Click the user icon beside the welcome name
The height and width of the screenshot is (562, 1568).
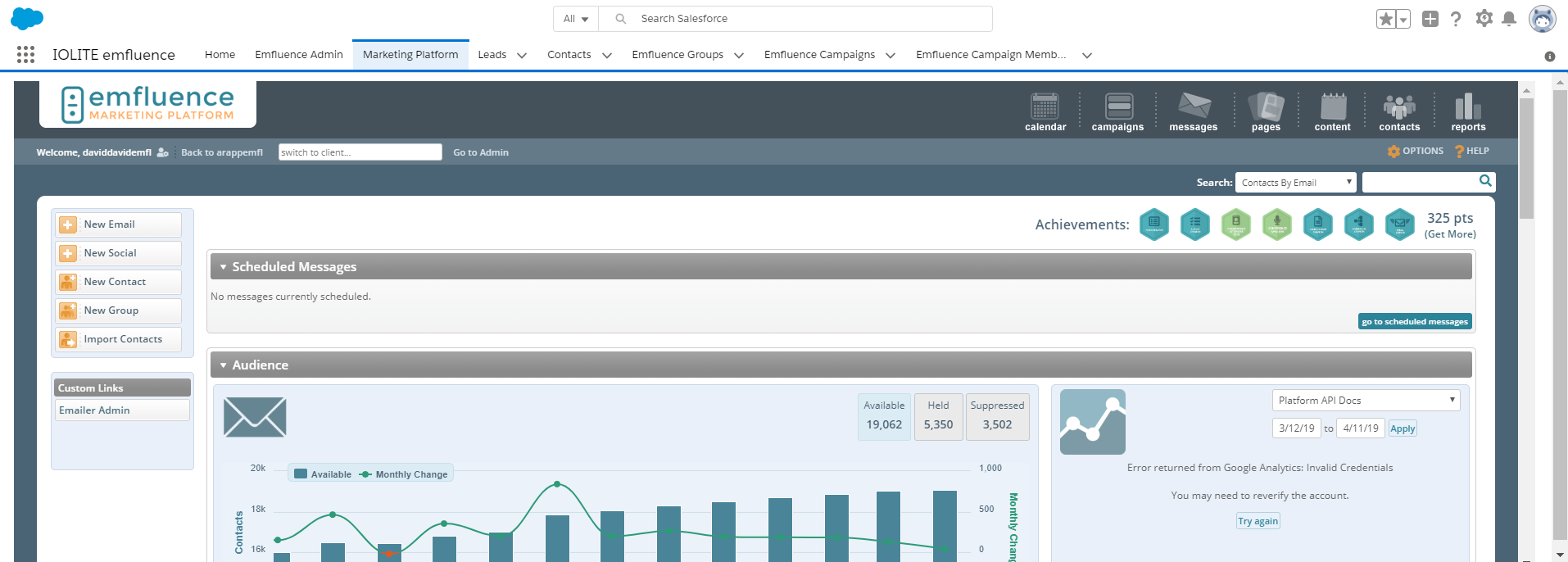pos(162,152)
